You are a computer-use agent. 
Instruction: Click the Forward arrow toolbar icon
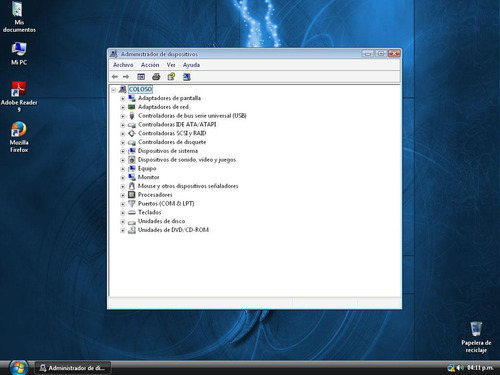coord(126,77)
